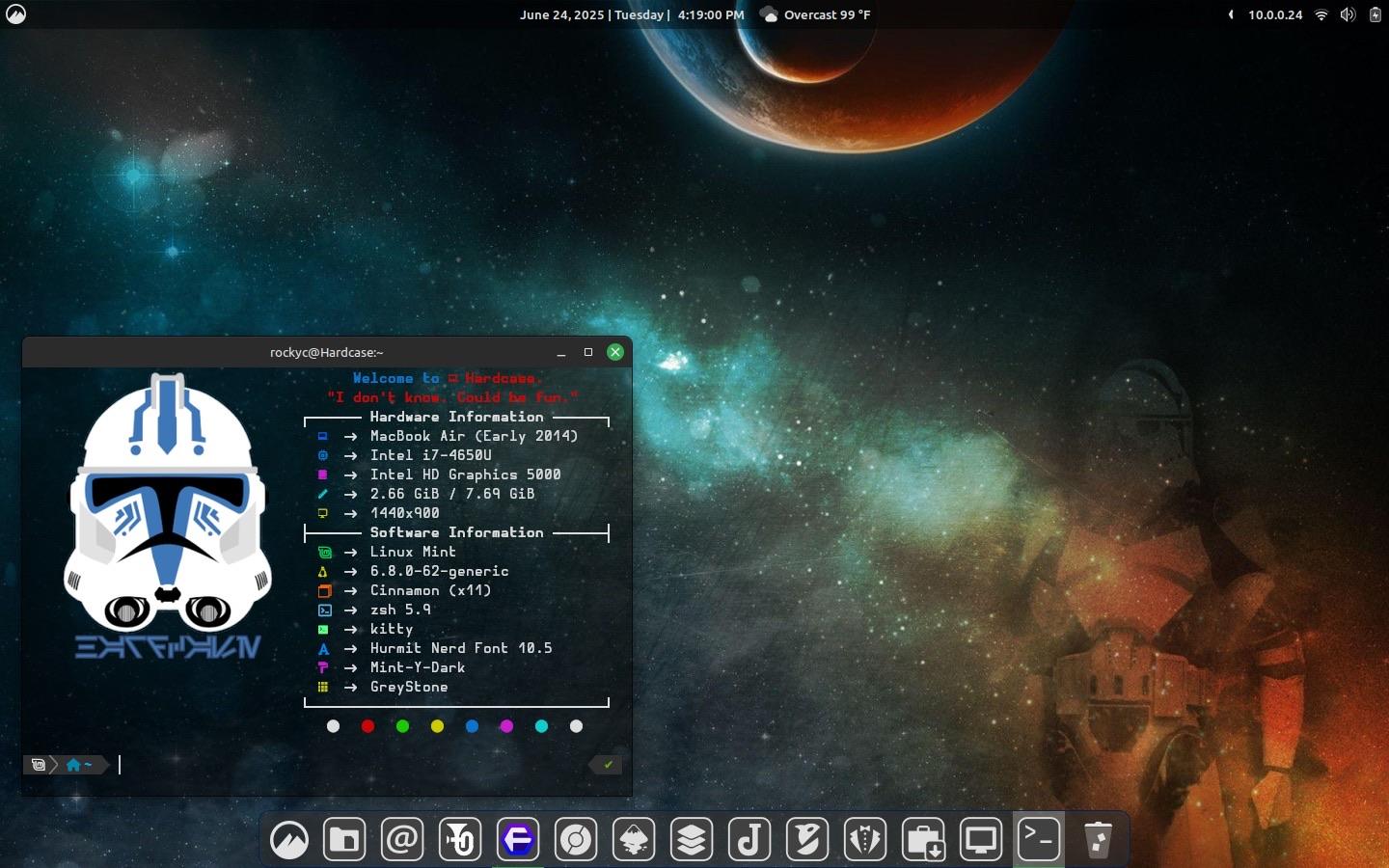Maximize the rockyc@Hardcase terminal window
This screenshot has height=868, width=1389.
point(587,352)
